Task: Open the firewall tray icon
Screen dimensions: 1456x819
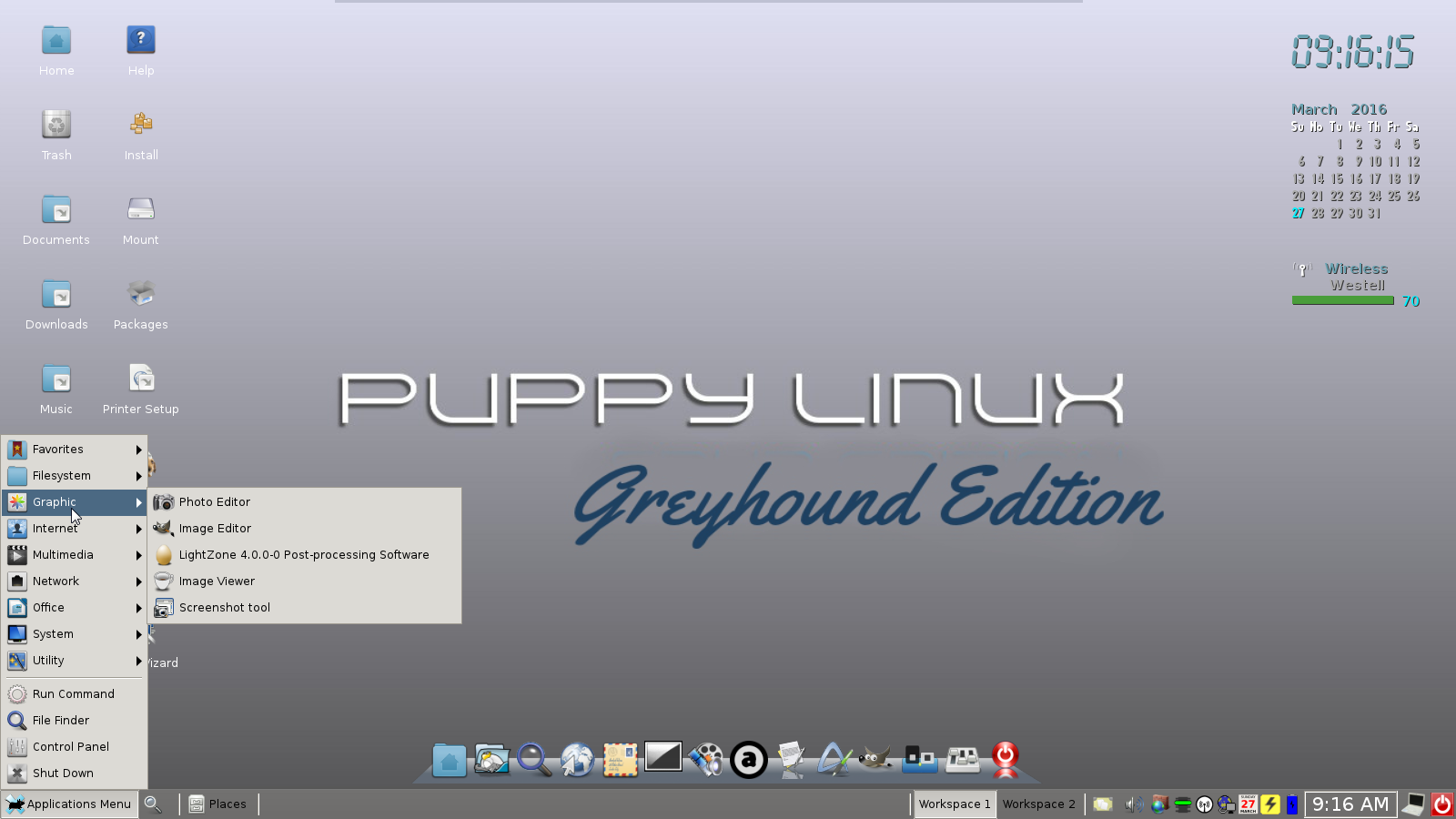Action: [1160, 804]
